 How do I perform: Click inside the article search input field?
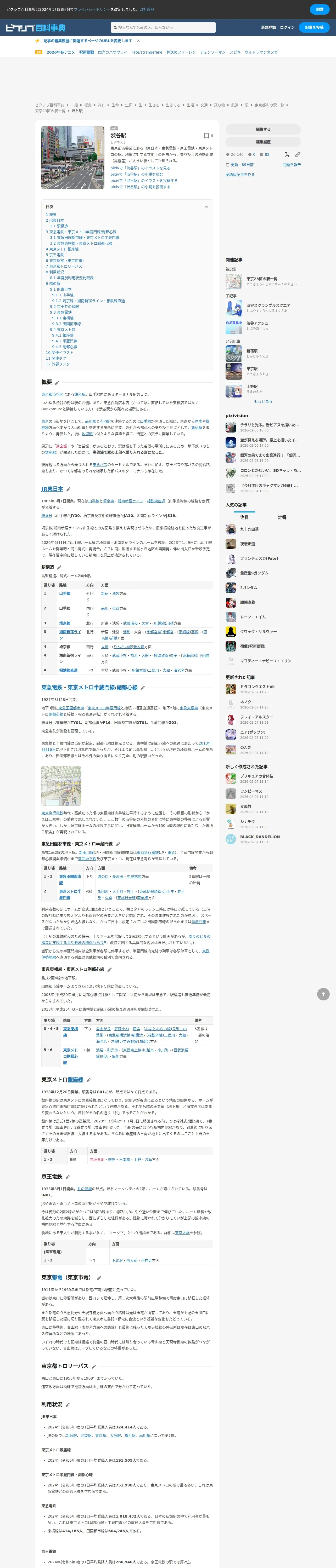point(164,27)
